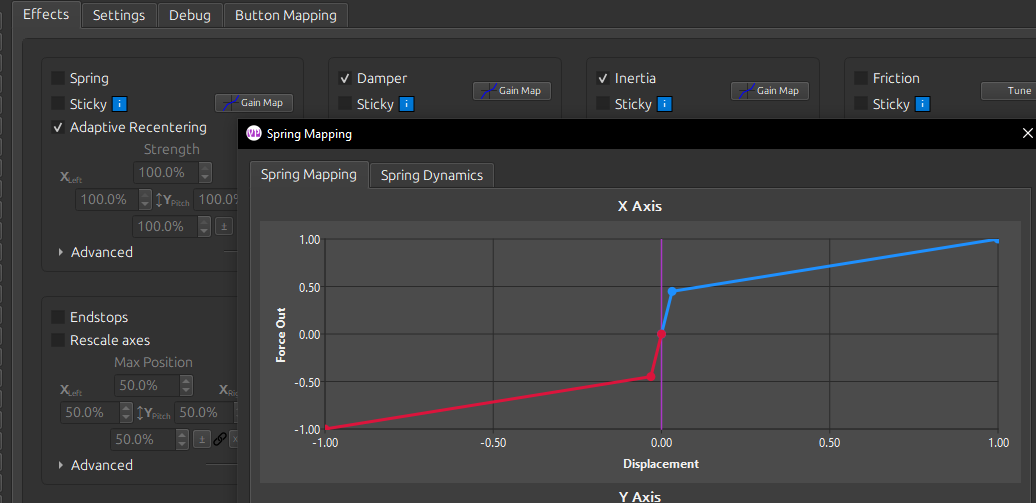Open the Settings tab

[119, 15]
